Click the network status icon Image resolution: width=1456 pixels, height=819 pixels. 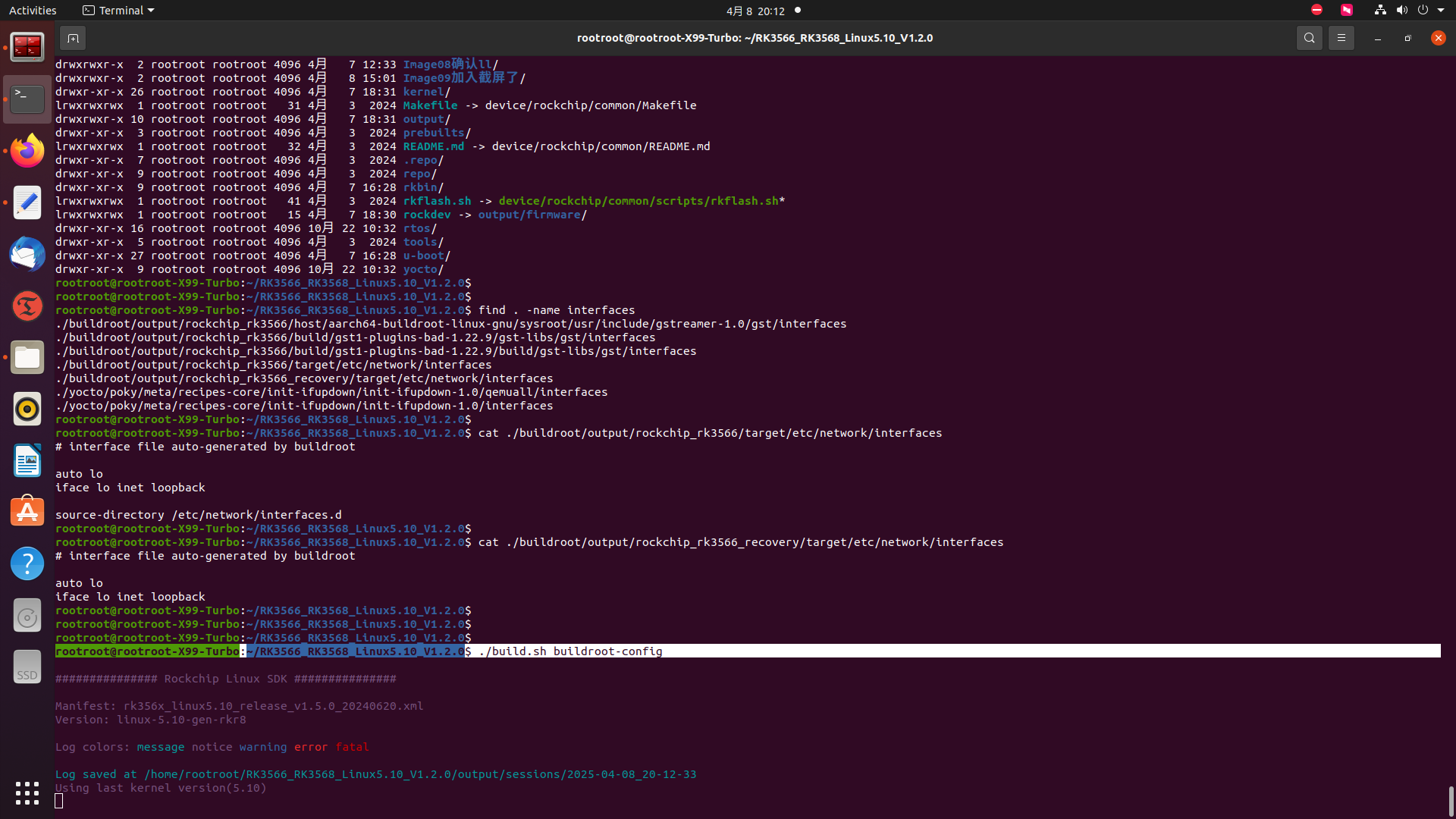(x=1380, y=11)
